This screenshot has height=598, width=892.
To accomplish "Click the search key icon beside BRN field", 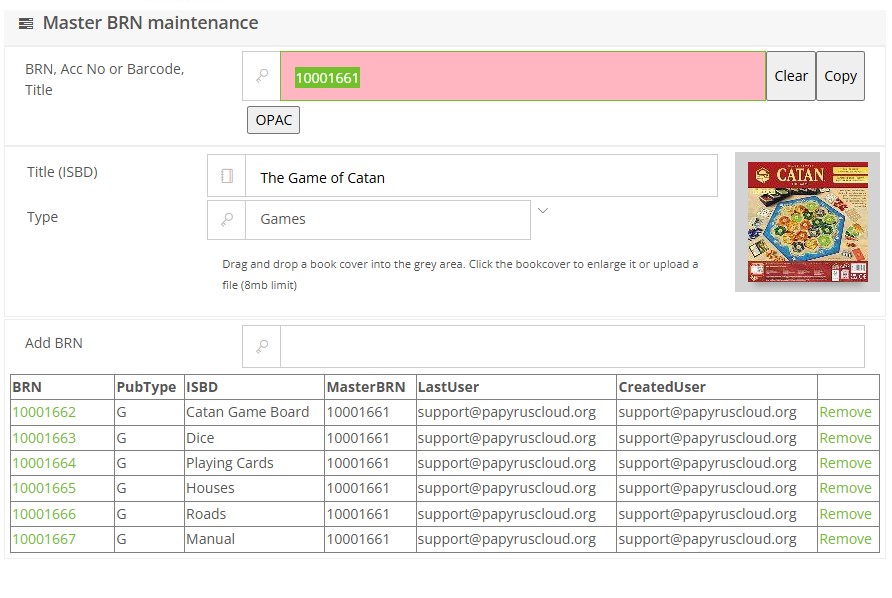I will 261,76.
